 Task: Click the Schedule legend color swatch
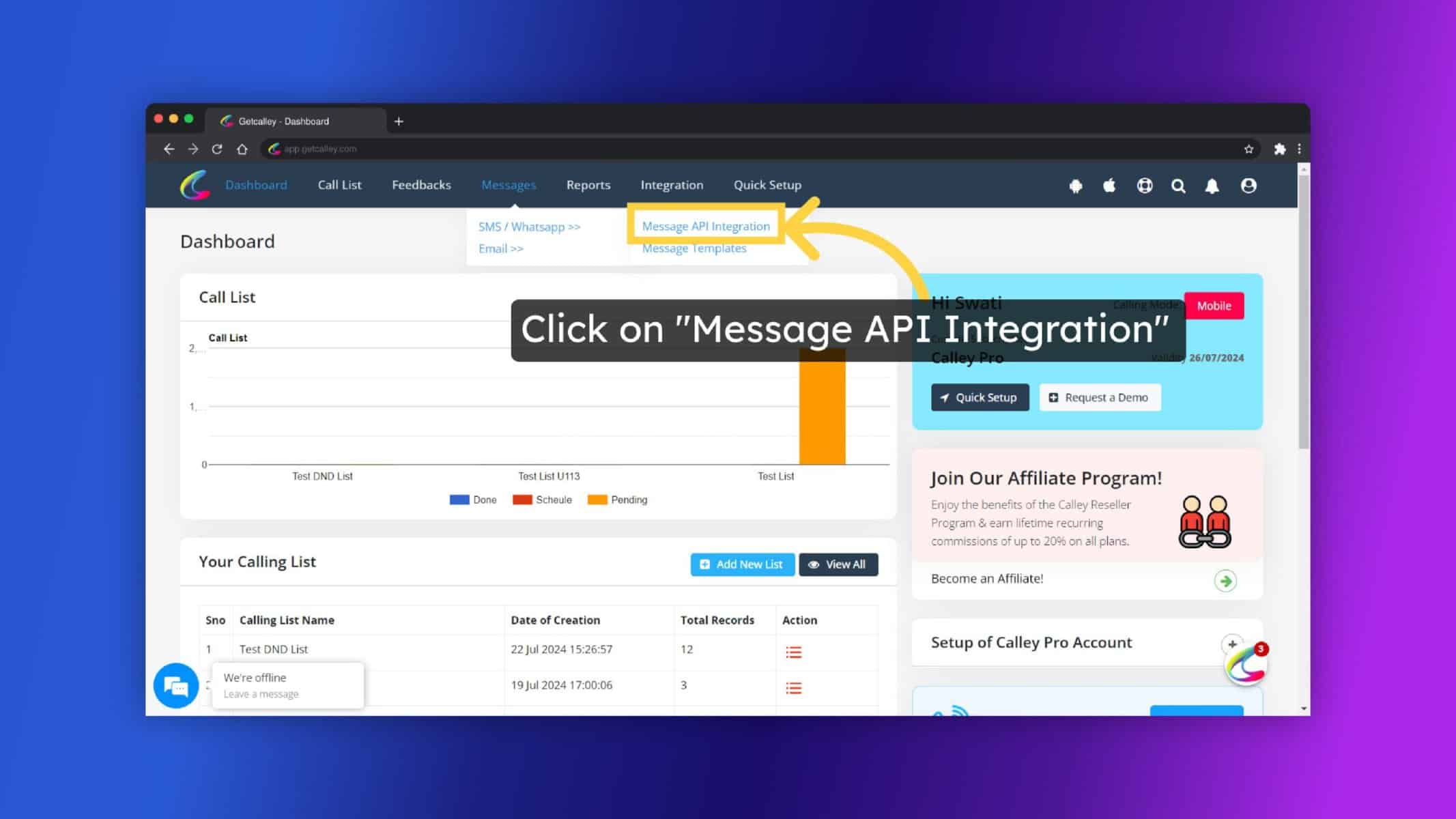click(x=521, y=499)
